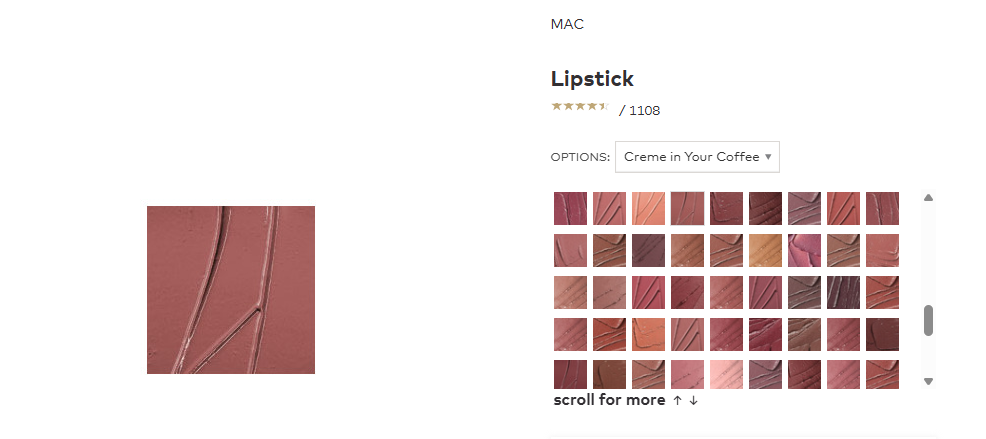Choose the golden tan swatch in second row
This screenshot has width=986, height=439.
[765, 250]
